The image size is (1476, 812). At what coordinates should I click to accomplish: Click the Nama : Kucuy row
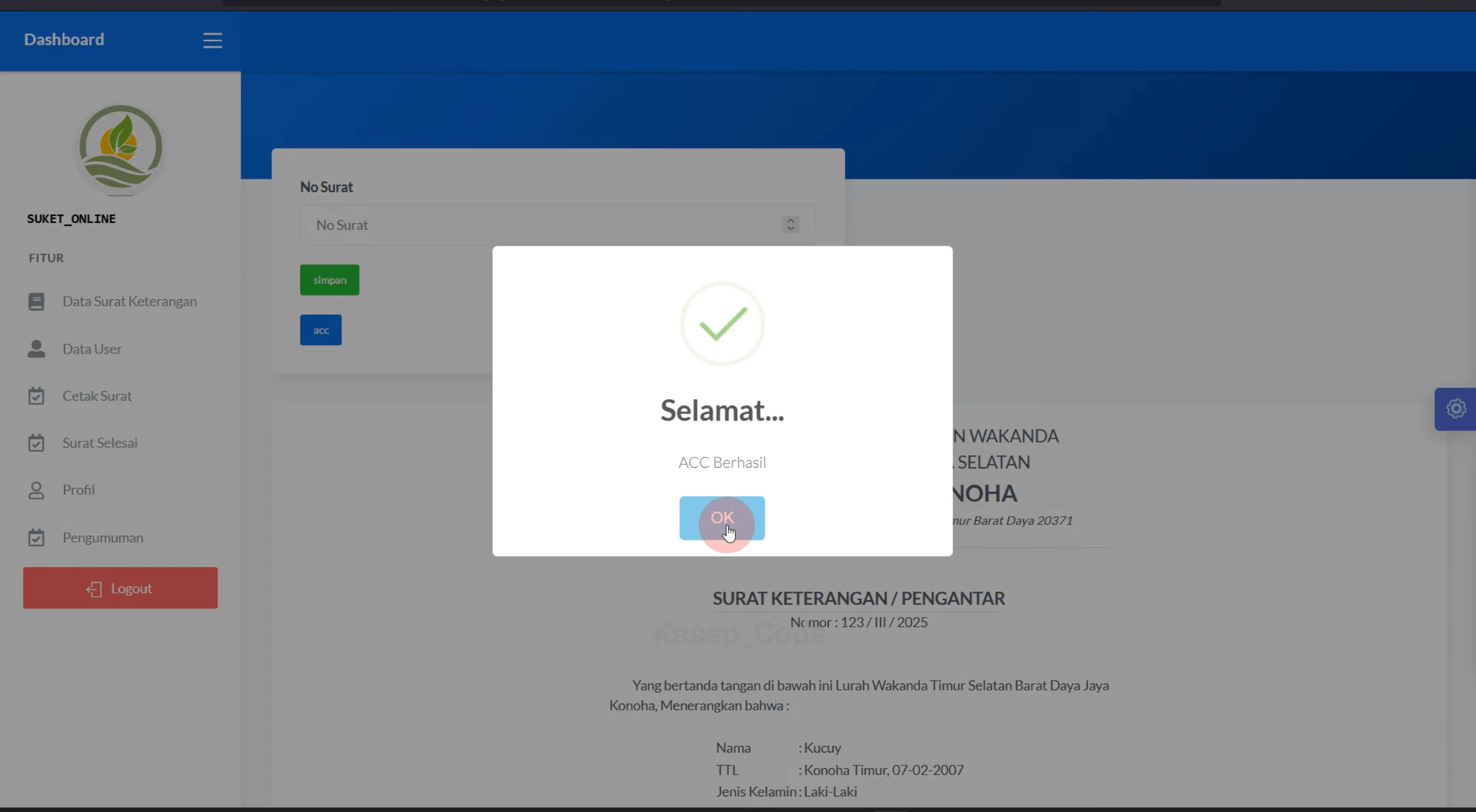[779, 748]
